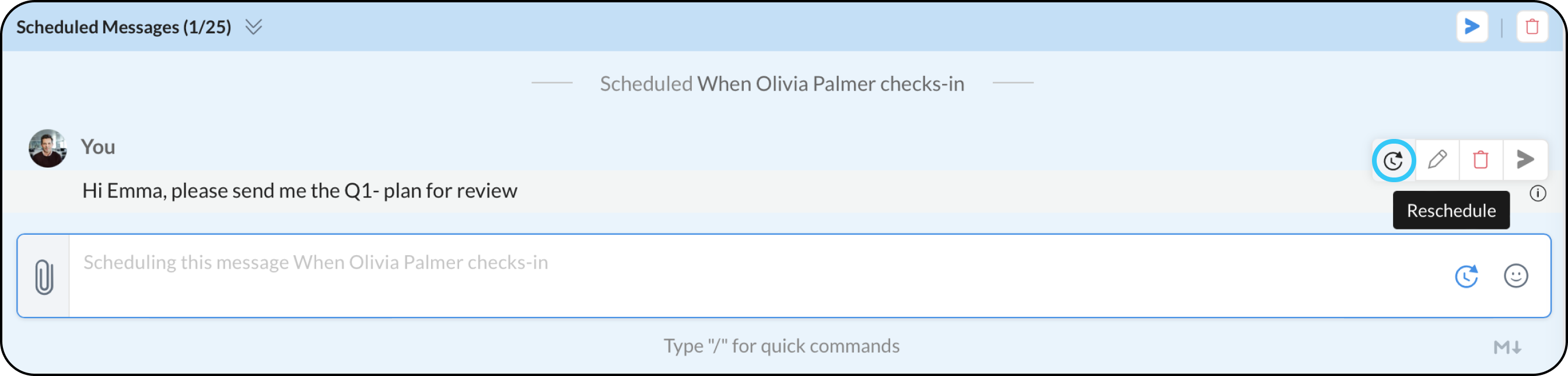Send all scheduled messages with blue arrow
Image resolution: width=1568 pixels, height=376 pixels.
1471,27
